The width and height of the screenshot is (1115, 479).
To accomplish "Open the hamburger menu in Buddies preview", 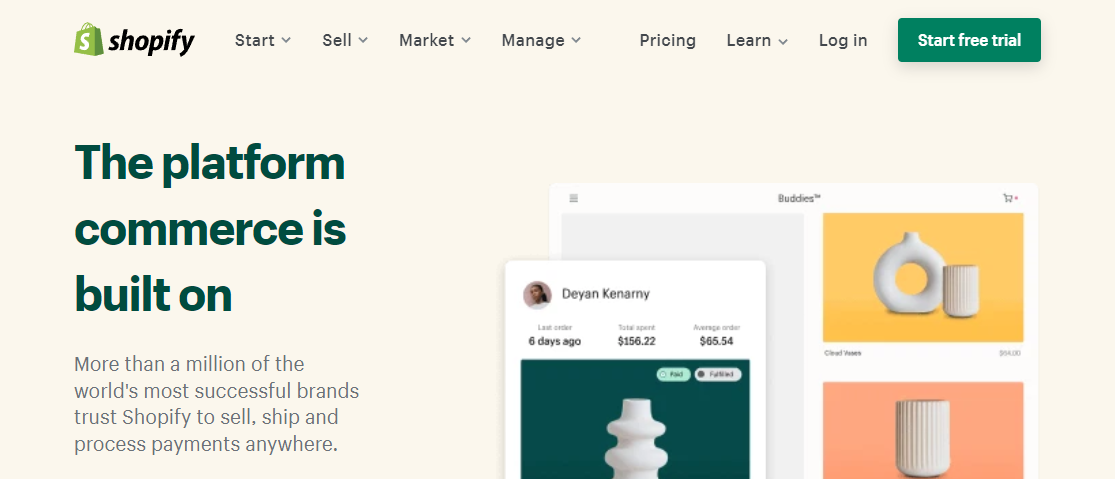I will [574, 198].
